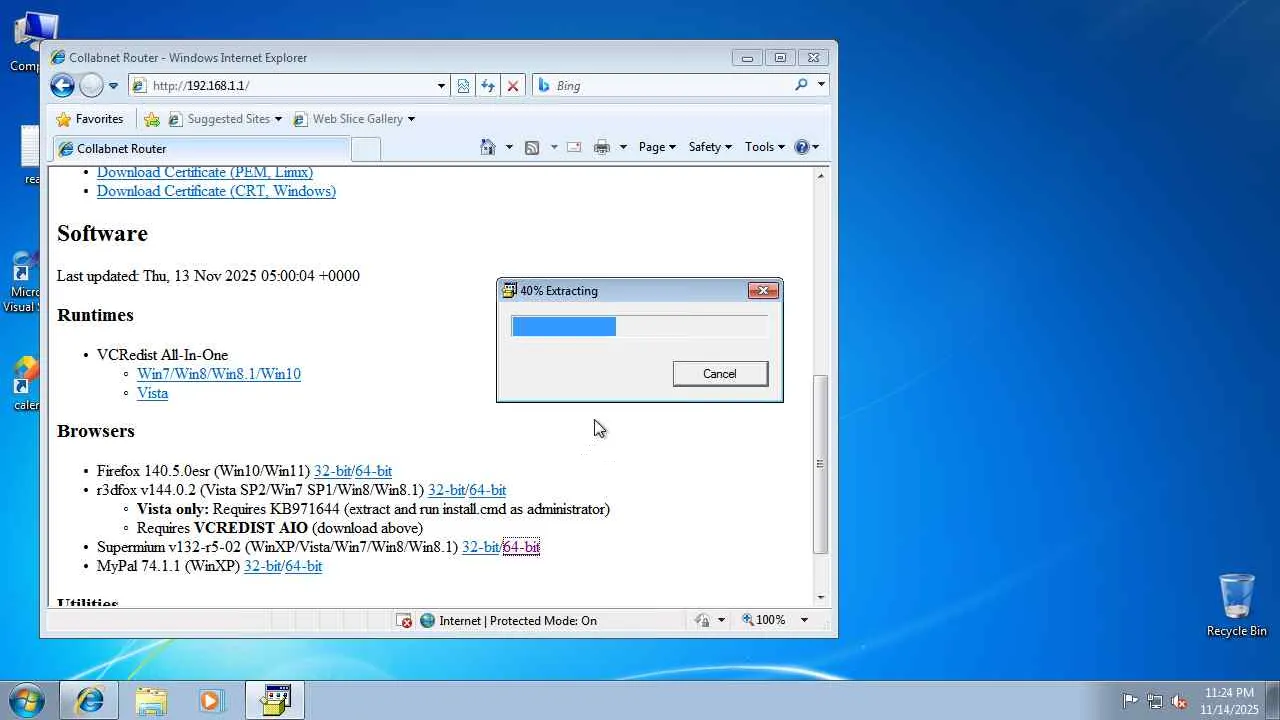
Task: Click the Internet zone globe icon
Action: click(x=428, y=621)
